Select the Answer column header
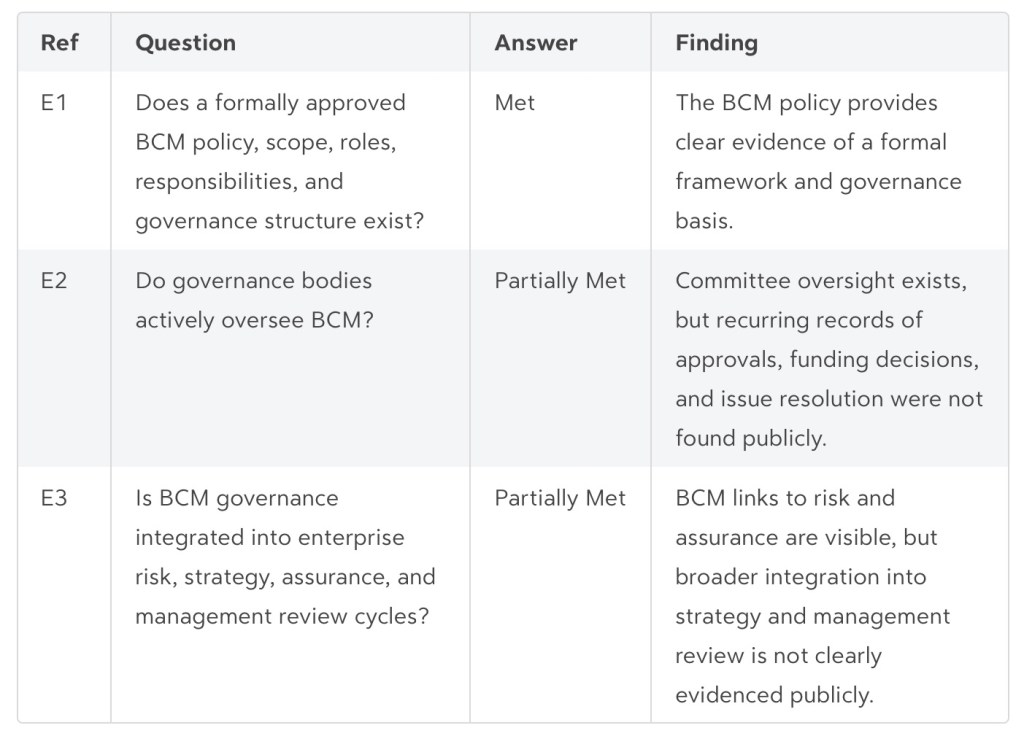The width and height of the screenshot is (1024, 736). (535, 43)
